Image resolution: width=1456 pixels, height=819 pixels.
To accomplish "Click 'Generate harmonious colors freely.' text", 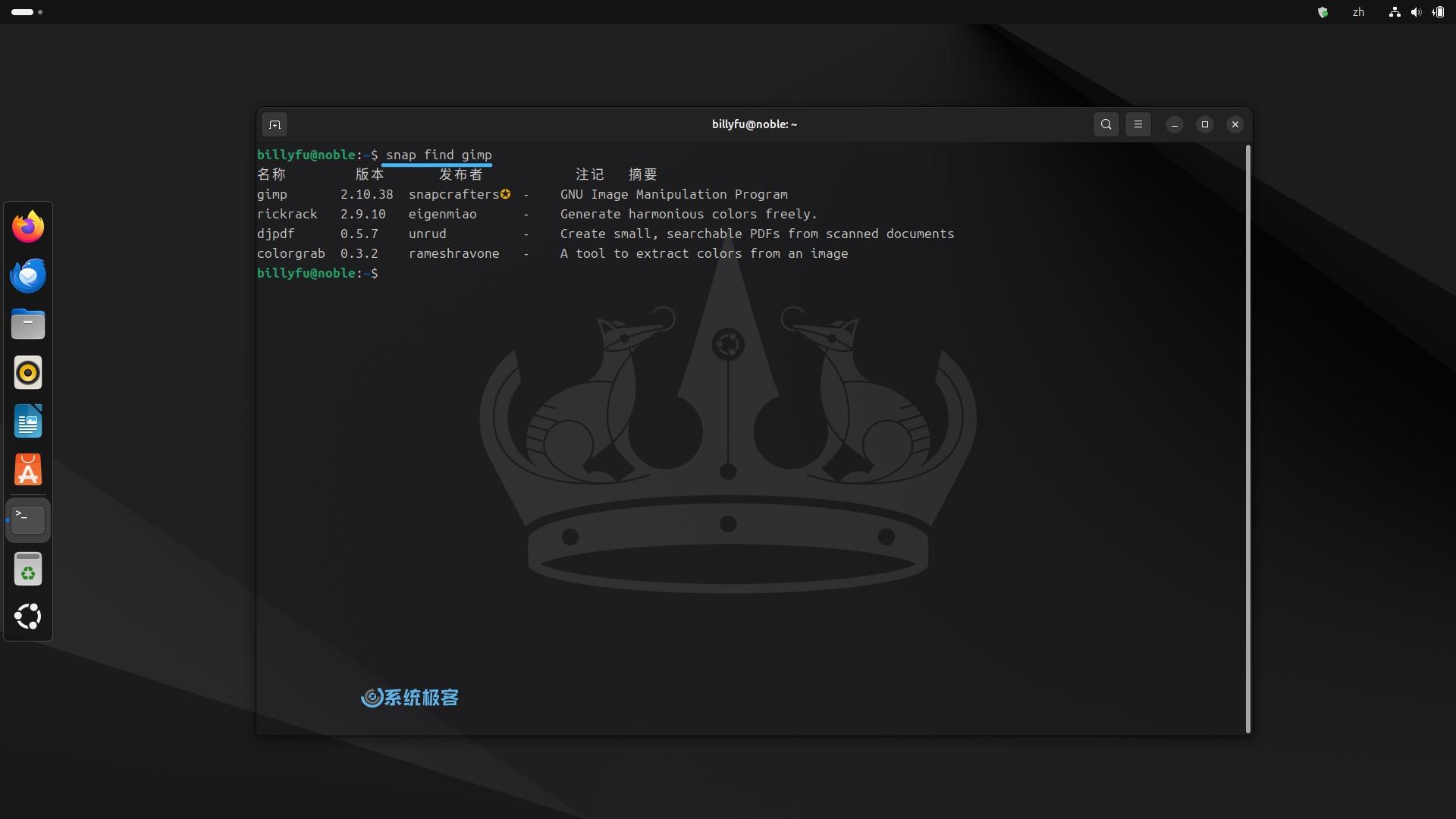I will (x=689, y=214).
